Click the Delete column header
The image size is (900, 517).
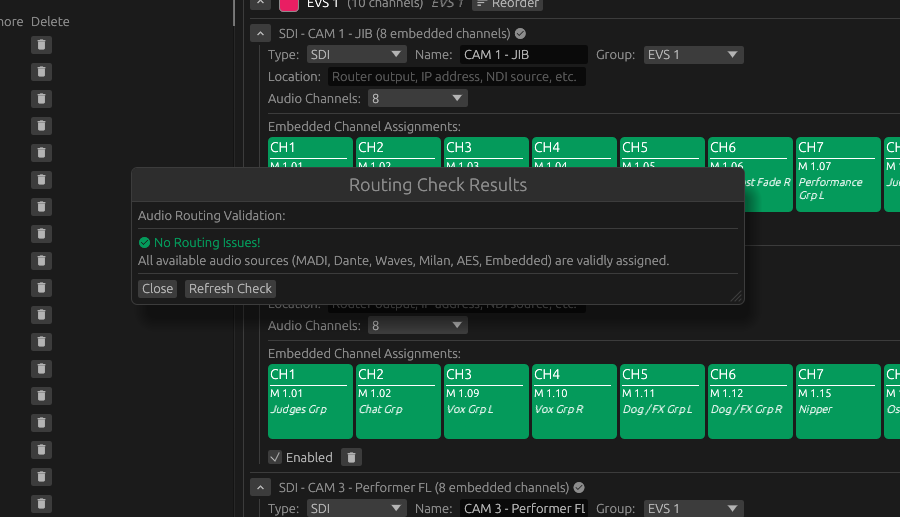50,21
